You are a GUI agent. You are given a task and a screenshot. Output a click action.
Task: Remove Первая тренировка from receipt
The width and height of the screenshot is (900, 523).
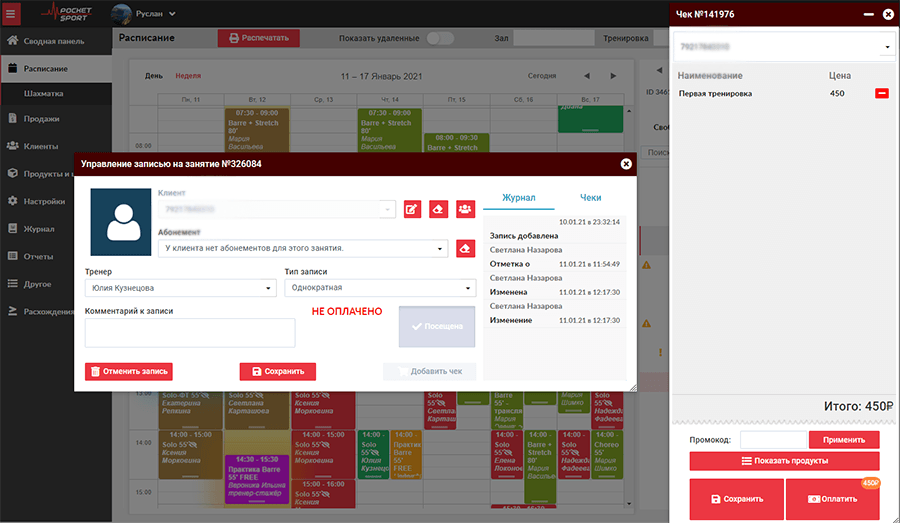pyautogui.click(x=882, y=94)
